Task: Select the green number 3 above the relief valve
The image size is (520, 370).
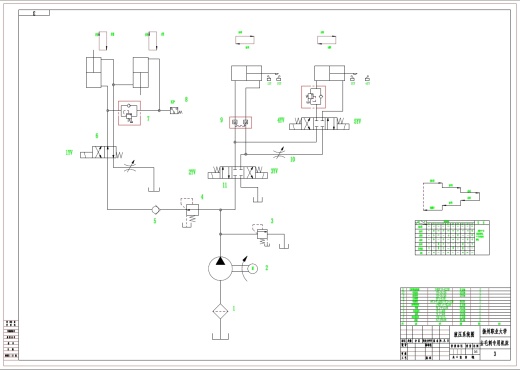Action: [x=272, y=221]
